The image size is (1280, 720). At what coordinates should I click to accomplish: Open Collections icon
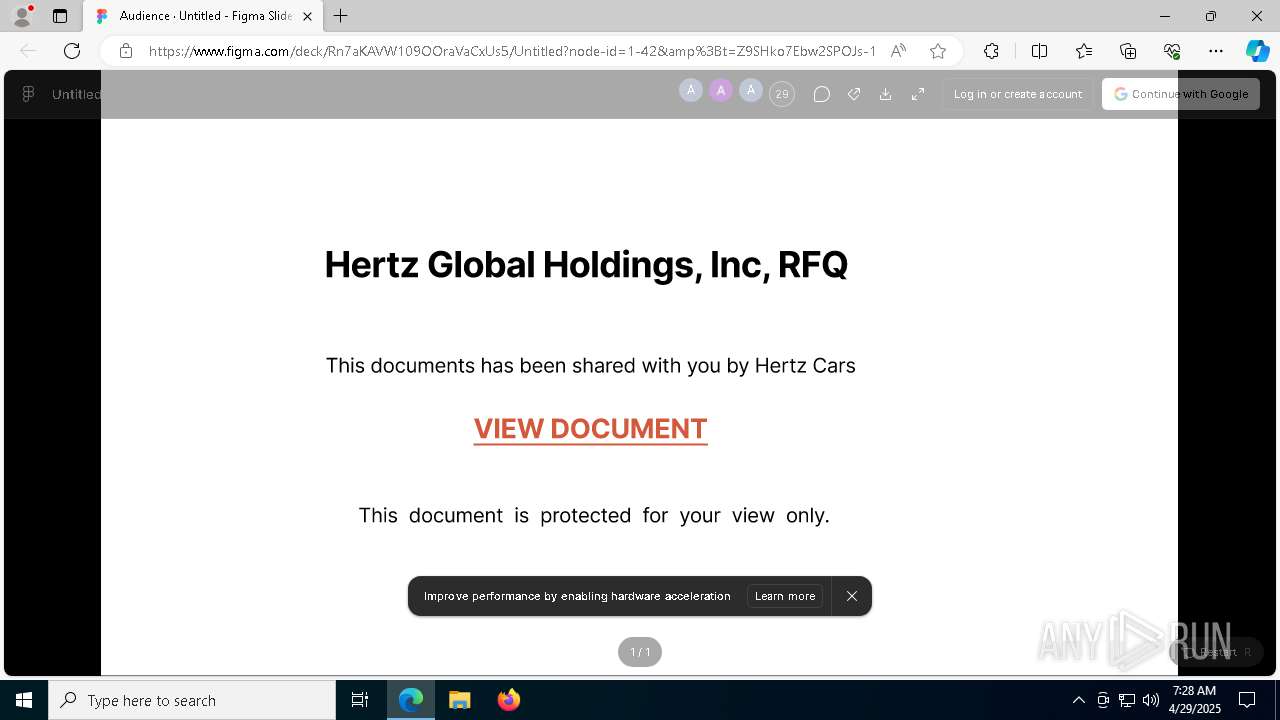pos(1128,51)
